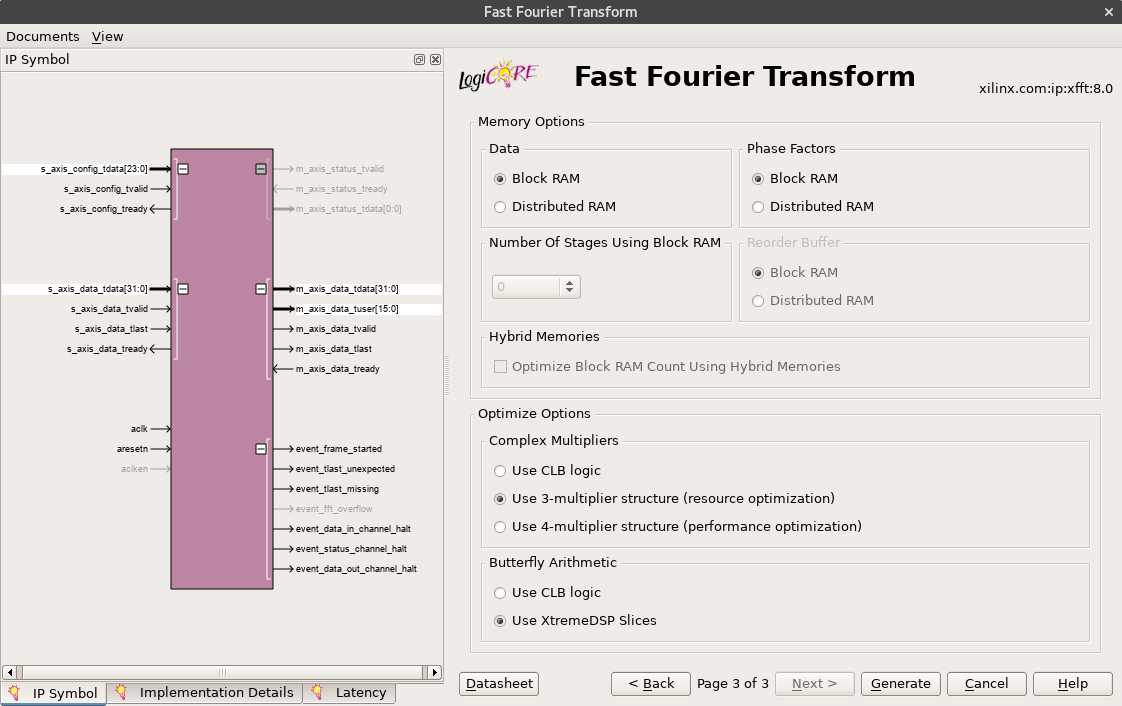This screenshot has width=1122, height=706.
Task: Click the LogiCORE logo
Action: coord(498,75)
